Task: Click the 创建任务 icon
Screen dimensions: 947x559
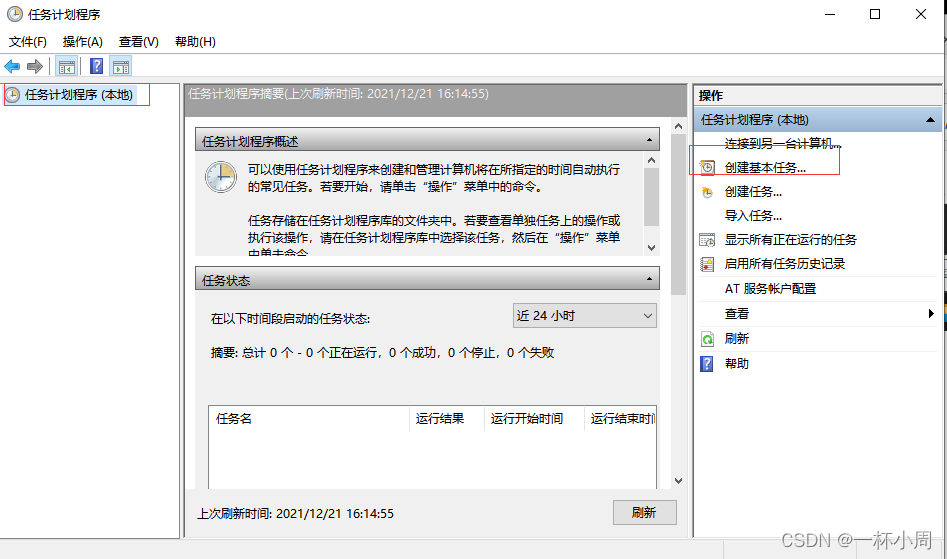Action: (x=707, y=192)
